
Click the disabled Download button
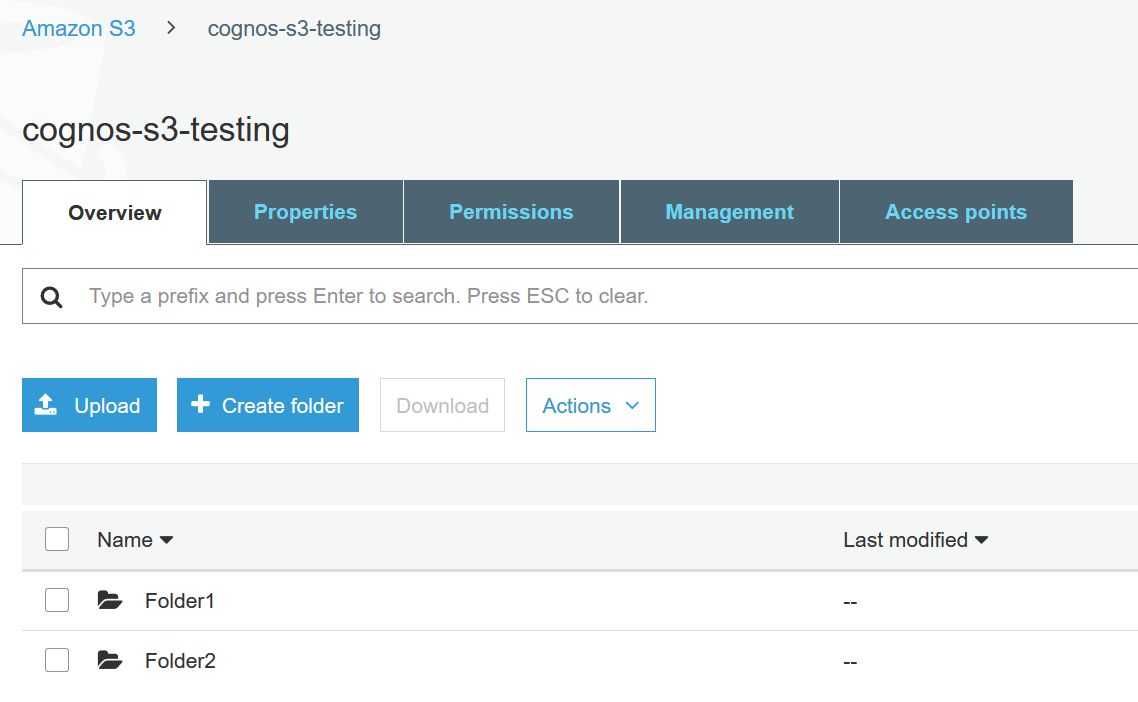coord(442,405)
